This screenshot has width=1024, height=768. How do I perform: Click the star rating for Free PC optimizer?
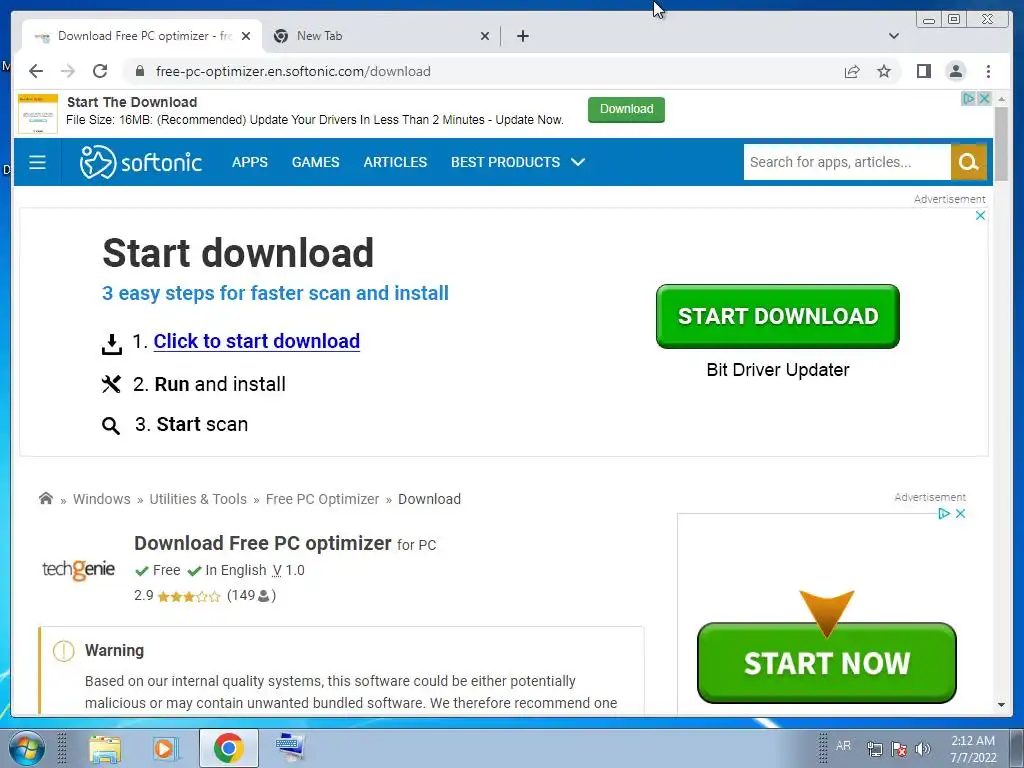[189, 596]
